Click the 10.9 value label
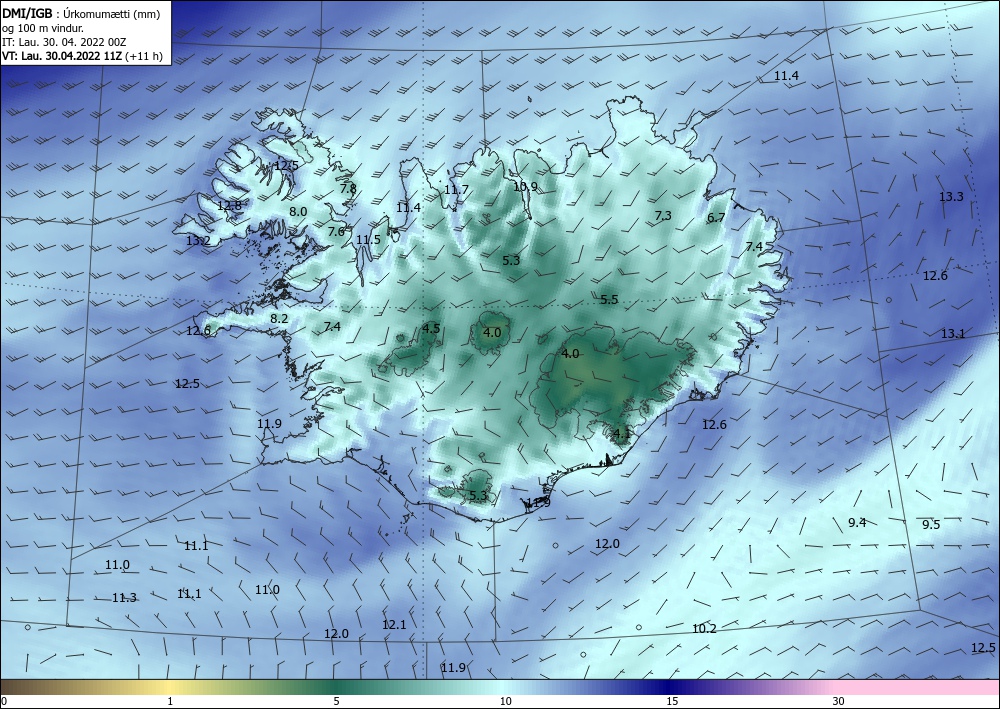The image size is (1000, 709). point(525,187)
